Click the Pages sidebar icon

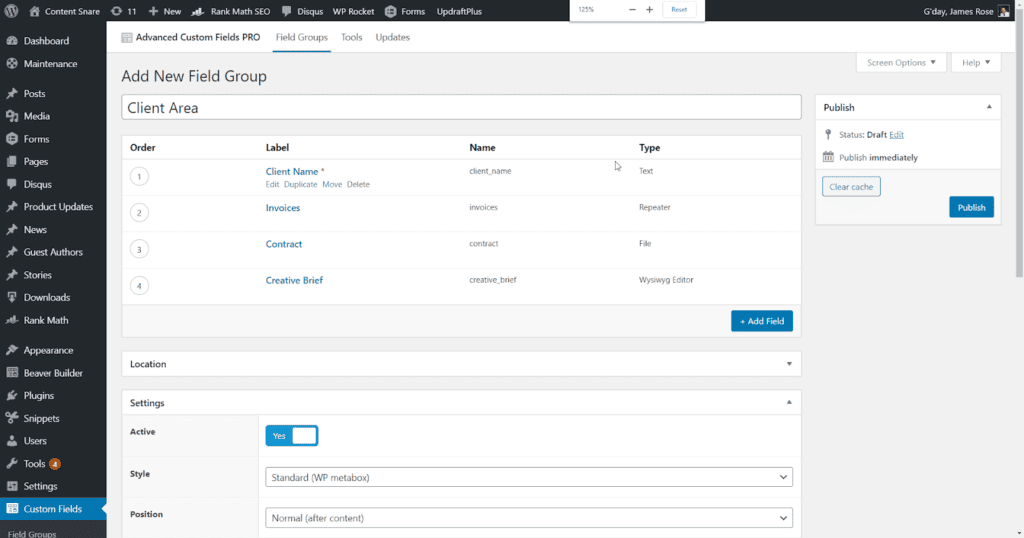click(12, 161)
